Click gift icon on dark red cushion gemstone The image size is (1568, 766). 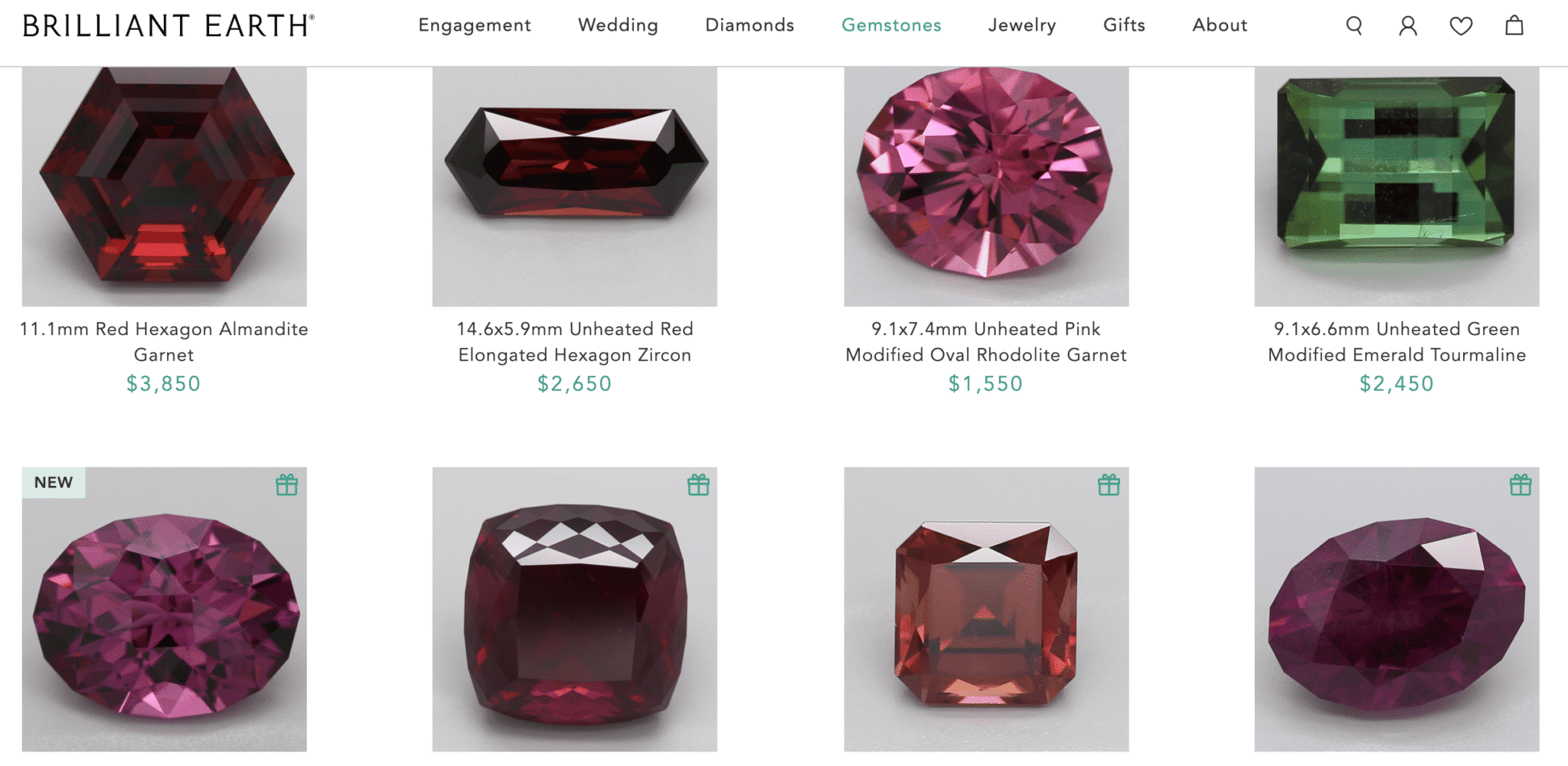pyautogui.click(x=698, y=484)
